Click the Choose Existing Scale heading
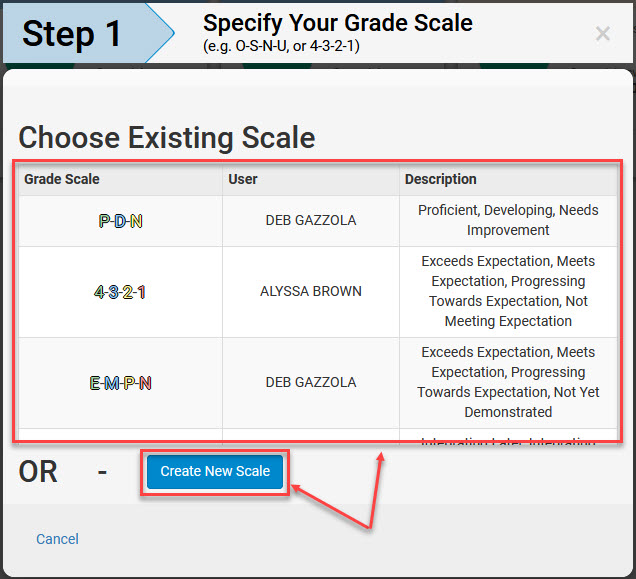The height and width of the screenshot is (579, 636). click(167, 138)
